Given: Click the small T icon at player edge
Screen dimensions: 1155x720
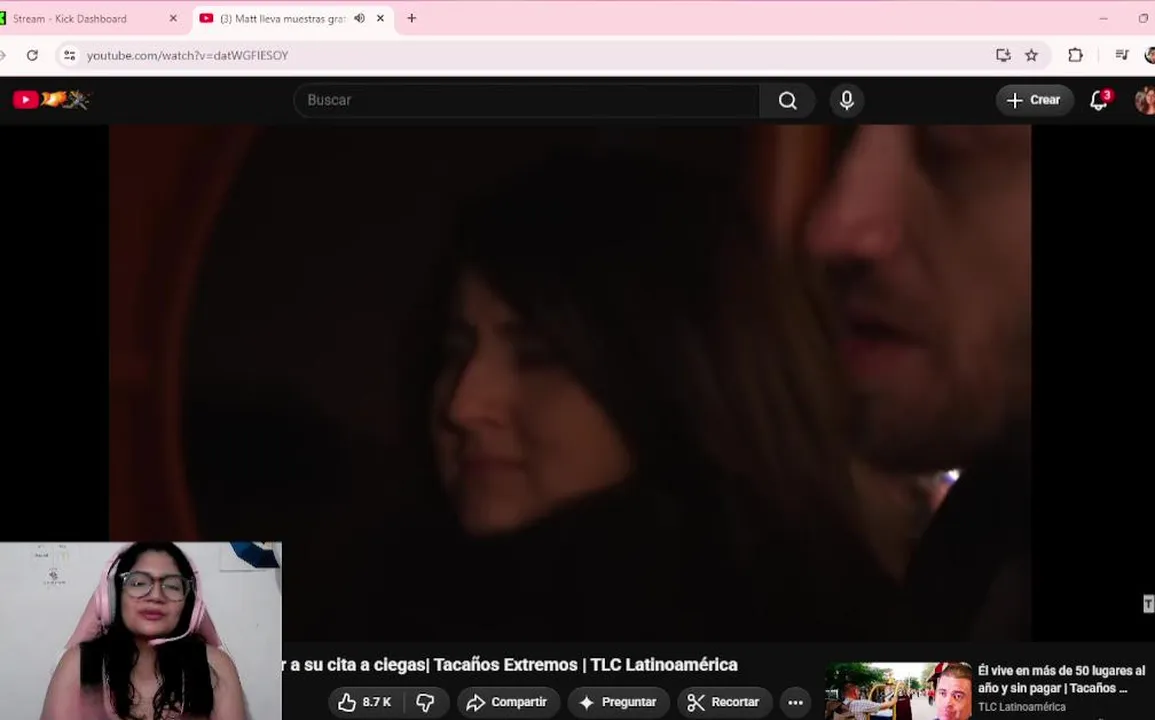Looking at the screenshot, I should point(1148,604).
